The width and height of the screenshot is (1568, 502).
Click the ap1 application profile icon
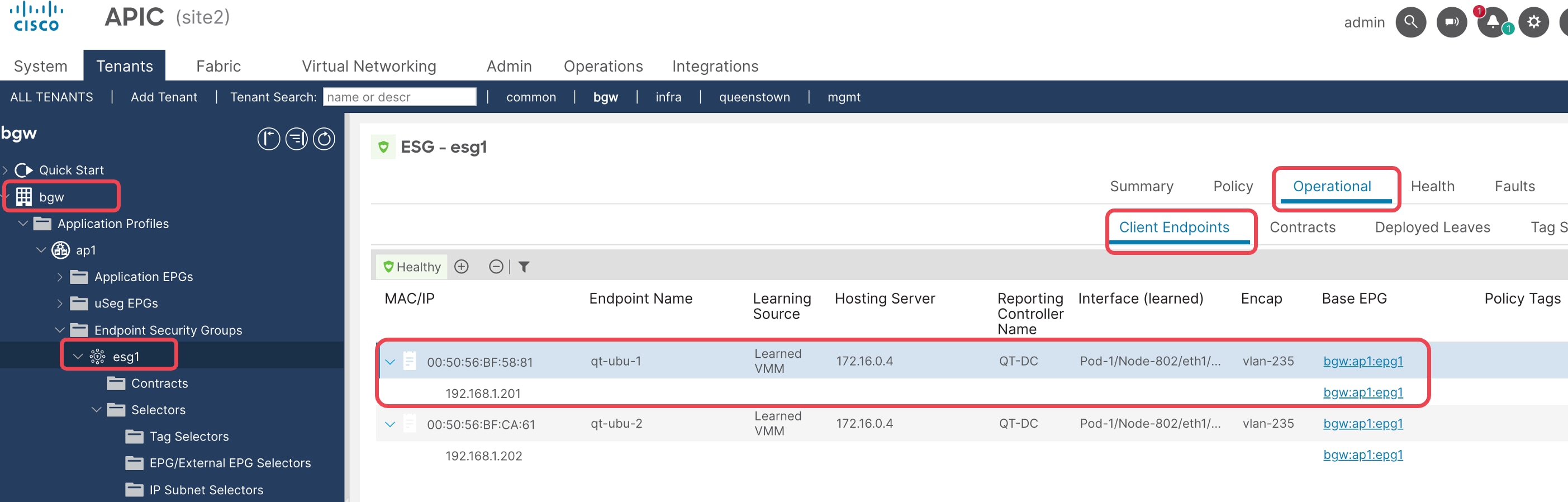tap(60, 250)
